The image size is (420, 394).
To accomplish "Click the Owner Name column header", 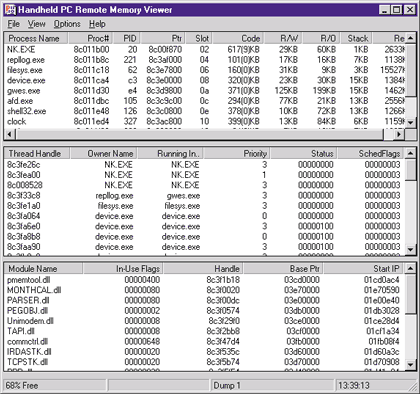I will coord(104,153).
